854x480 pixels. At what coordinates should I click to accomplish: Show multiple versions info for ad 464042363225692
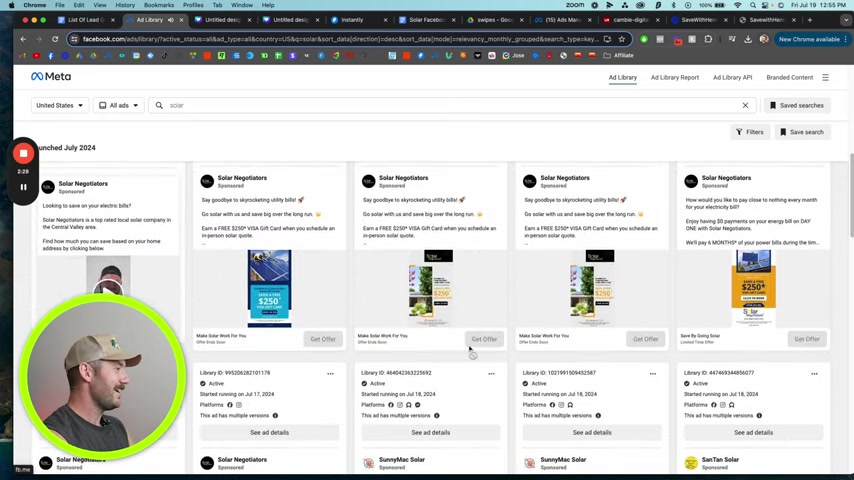click(436, 416)
